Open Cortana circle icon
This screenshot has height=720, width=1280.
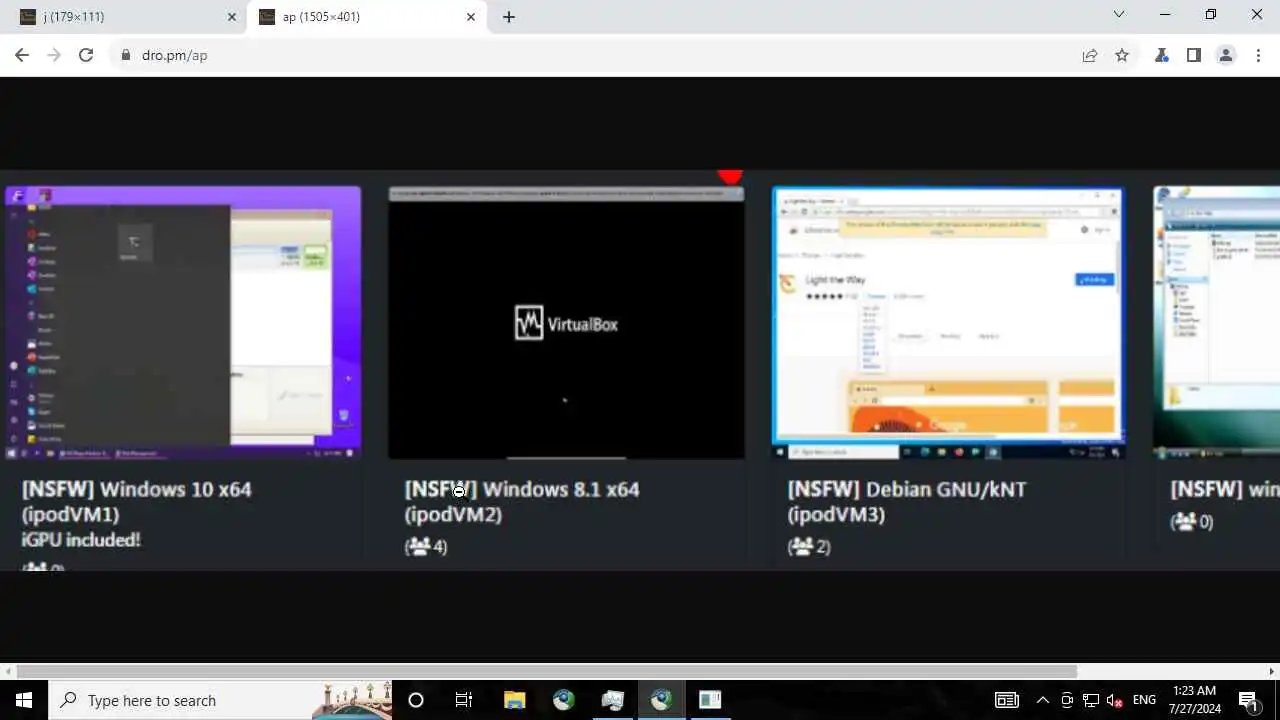416,700
